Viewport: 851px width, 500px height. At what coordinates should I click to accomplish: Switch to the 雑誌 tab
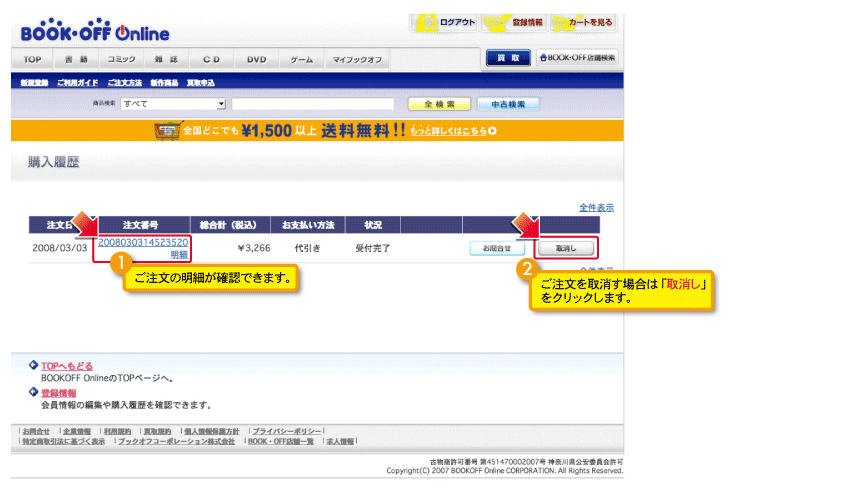click(x=166, y=59)
